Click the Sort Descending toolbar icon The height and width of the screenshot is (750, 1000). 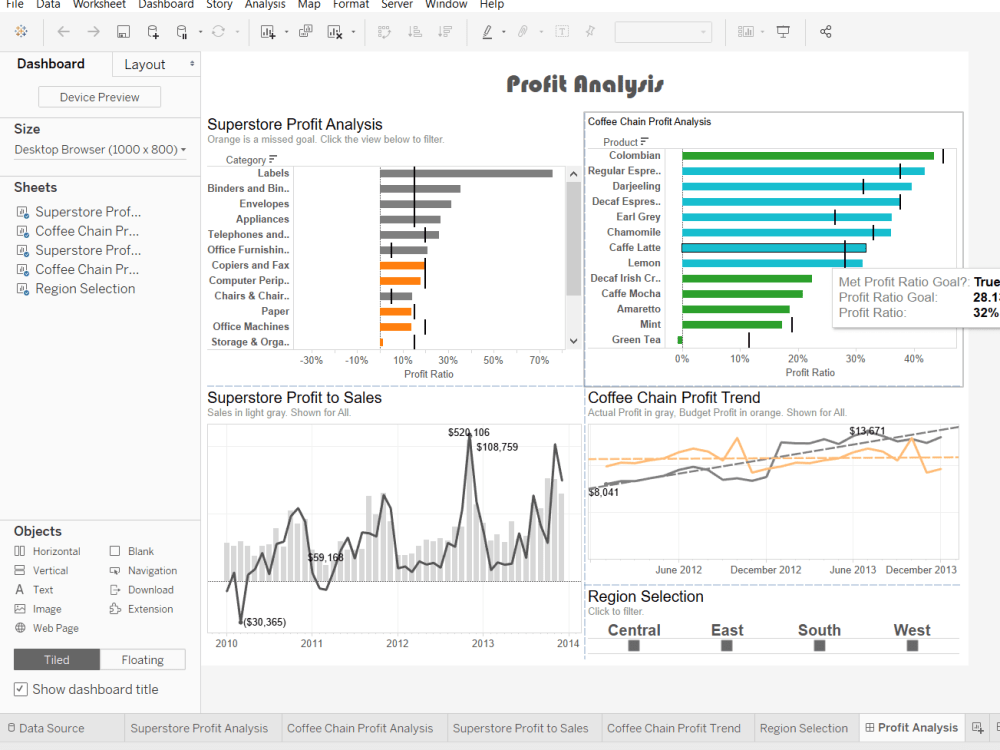(x=445, y=31)
